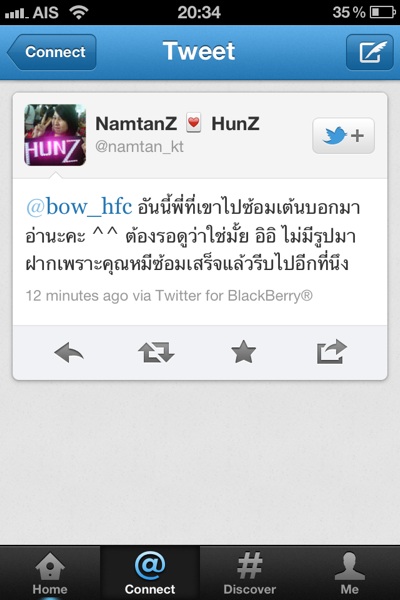Go back using the Connect button
This screenshot has height=600, width=400.
[52, 52]
